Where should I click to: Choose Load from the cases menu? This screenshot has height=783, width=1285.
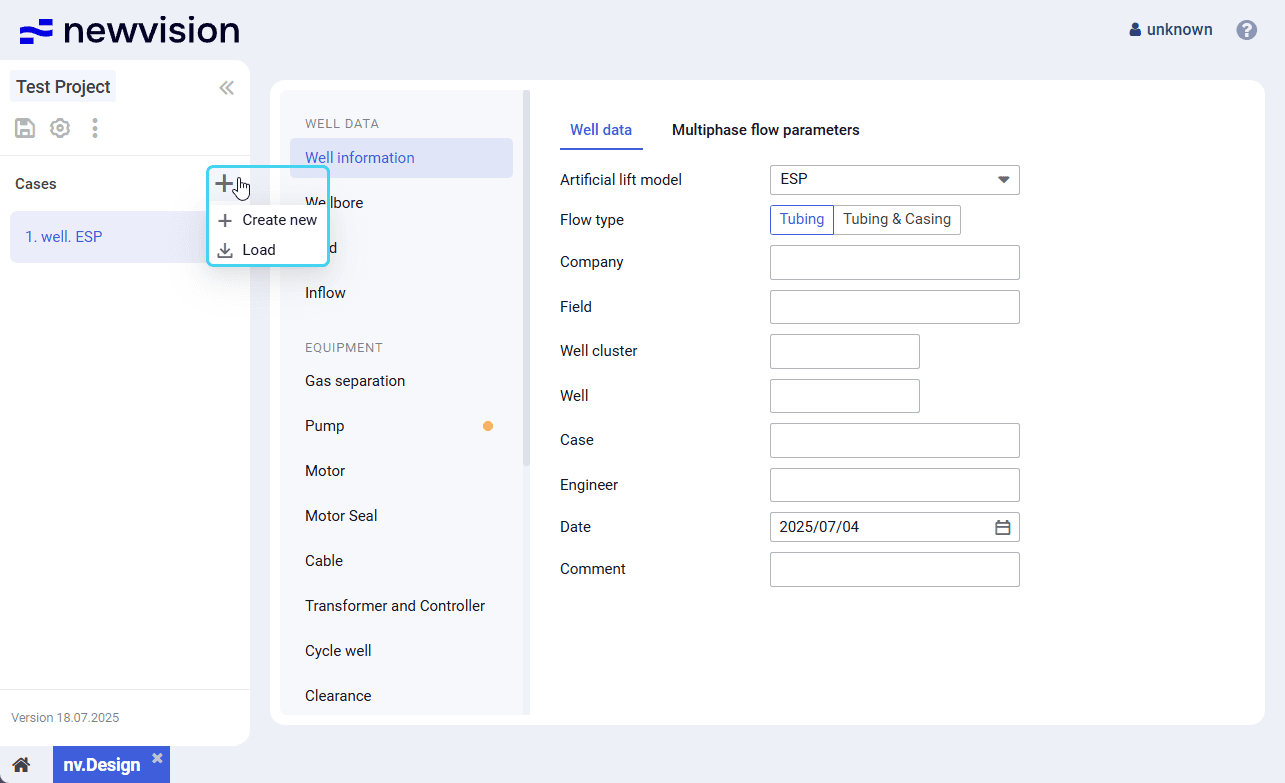pyautogui.click(x=258, y=250)
